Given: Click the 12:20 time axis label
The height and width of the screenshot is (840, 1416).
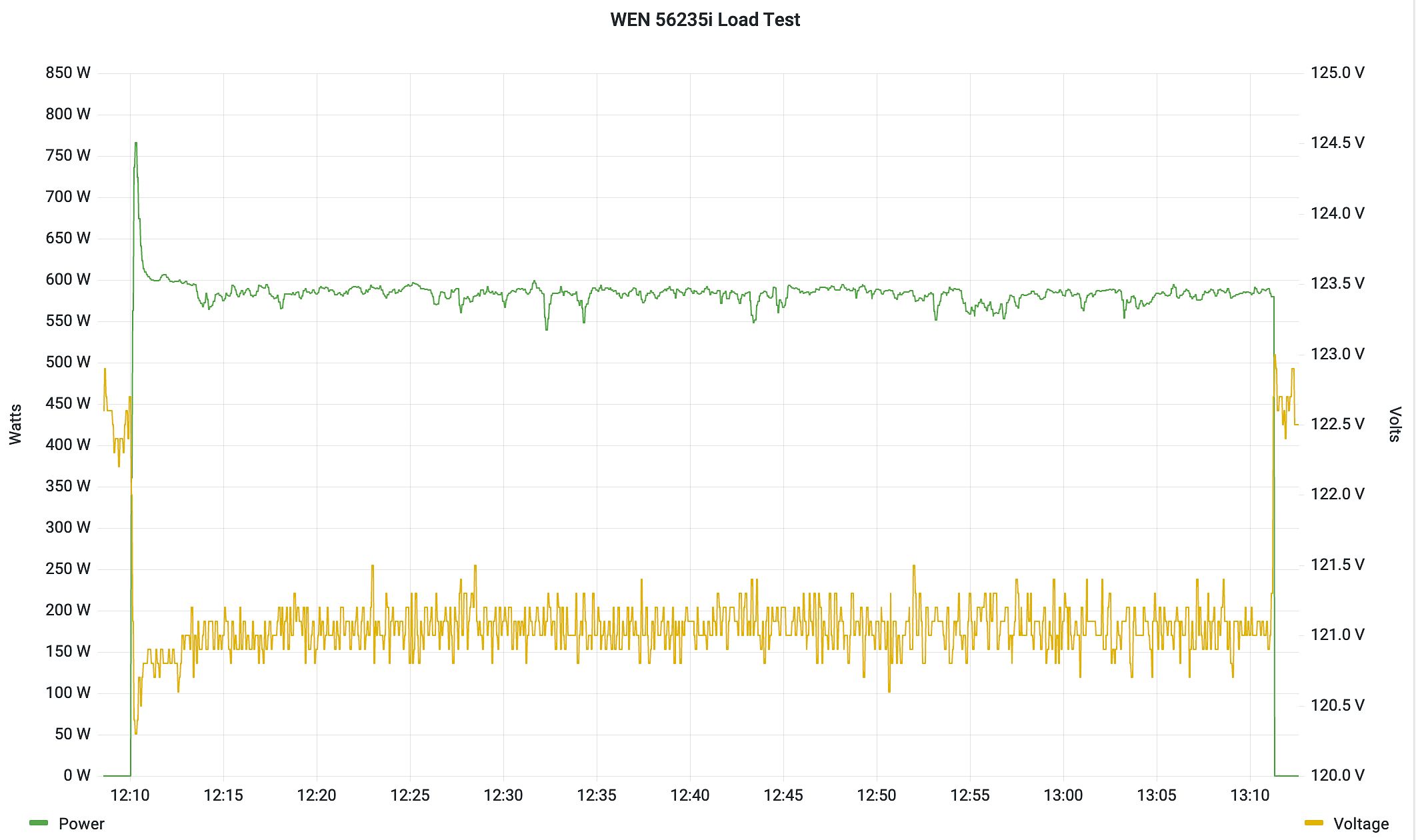Looking at the screenshot, I should [x=317, y=795].
